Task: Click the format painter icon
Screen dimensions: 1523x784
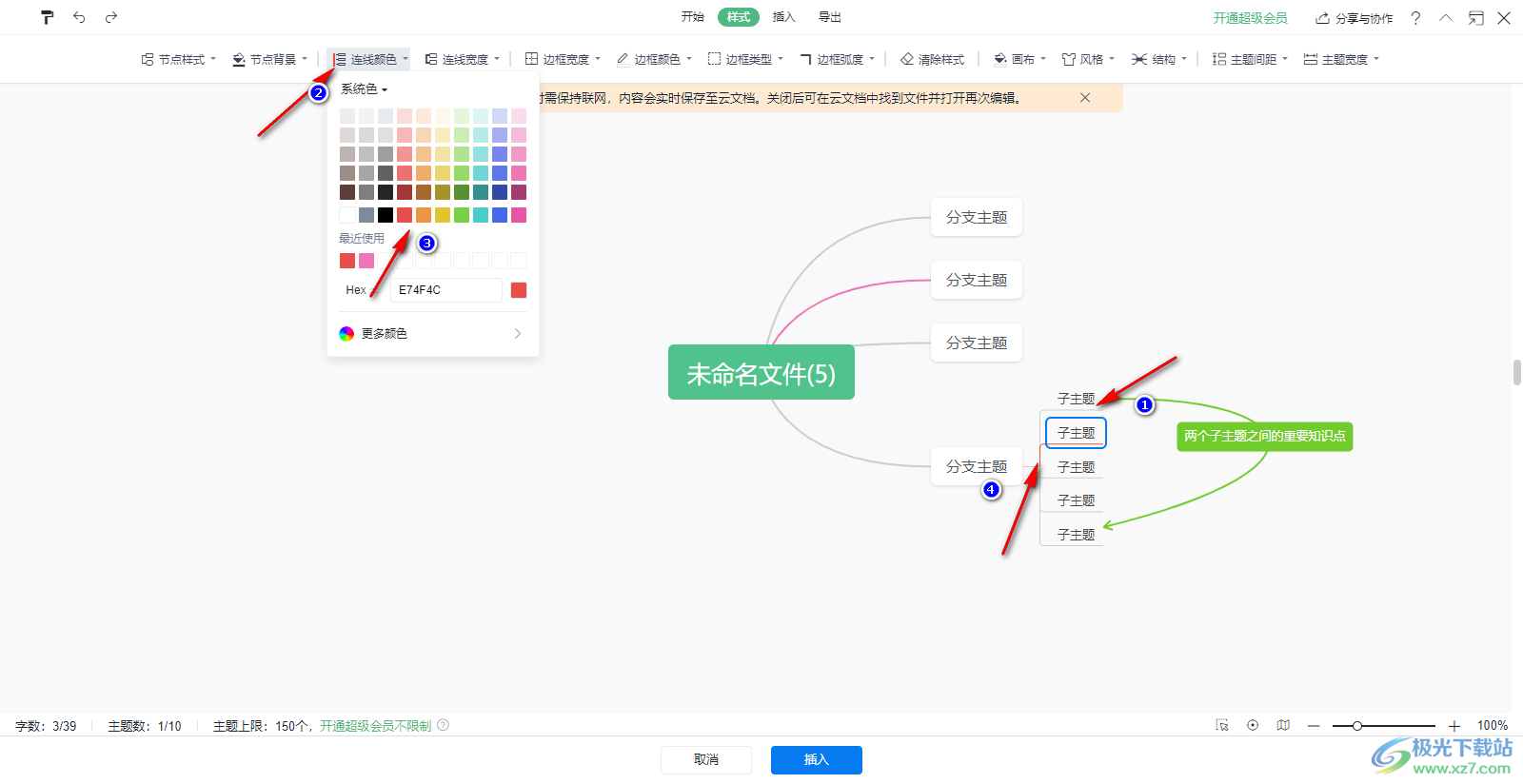Action: click(48, 17)
